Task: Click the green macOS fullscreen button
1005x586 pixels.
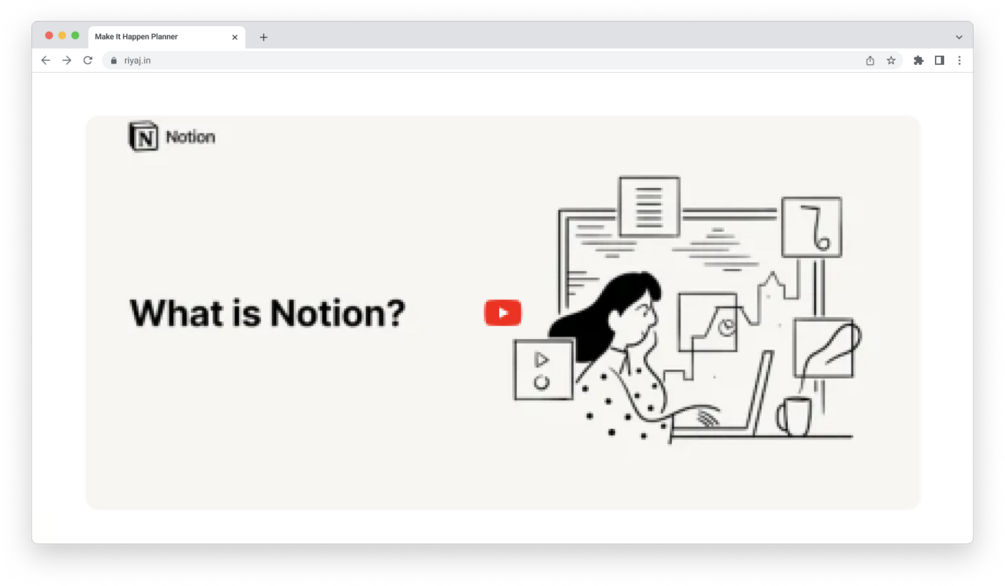Action: click(75, 36)
